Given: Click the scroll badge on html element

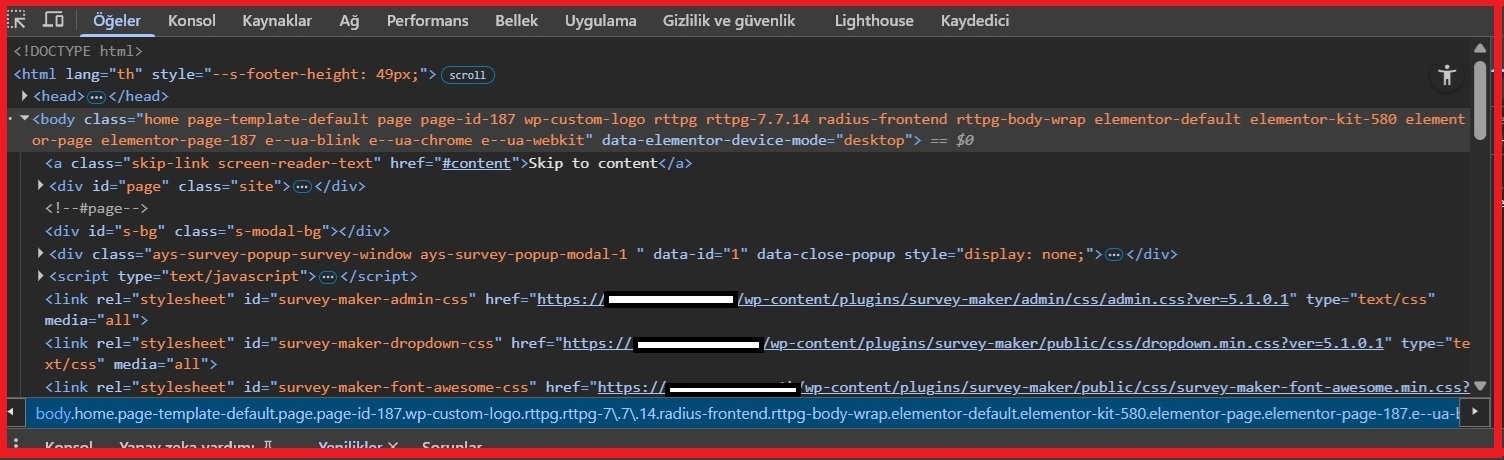Looking at the screenshot, I should coord(468,75).
